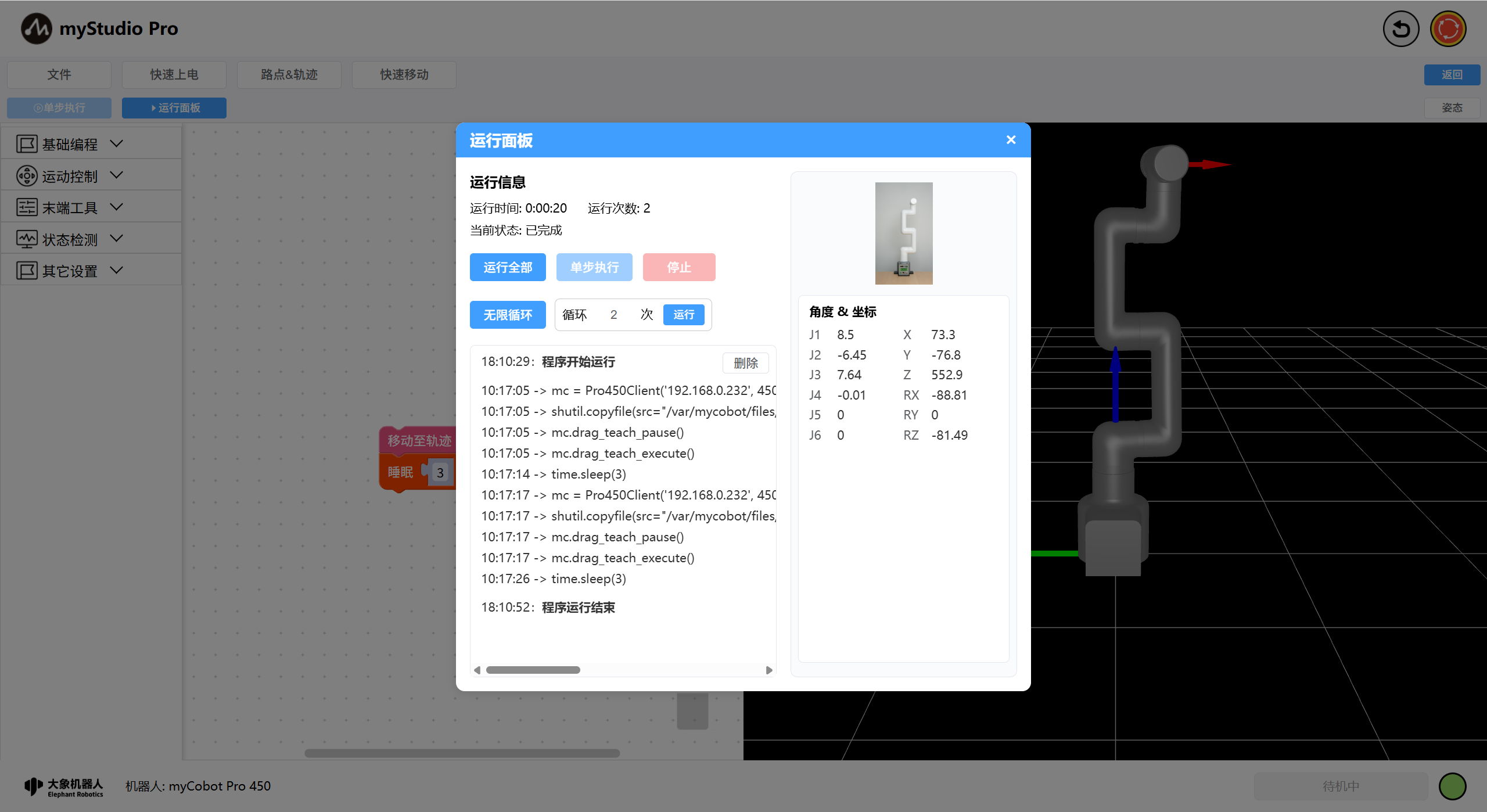Start 无限循环 infinite loop
Screen dimensions: 1487x812
[x=508, y=315]
